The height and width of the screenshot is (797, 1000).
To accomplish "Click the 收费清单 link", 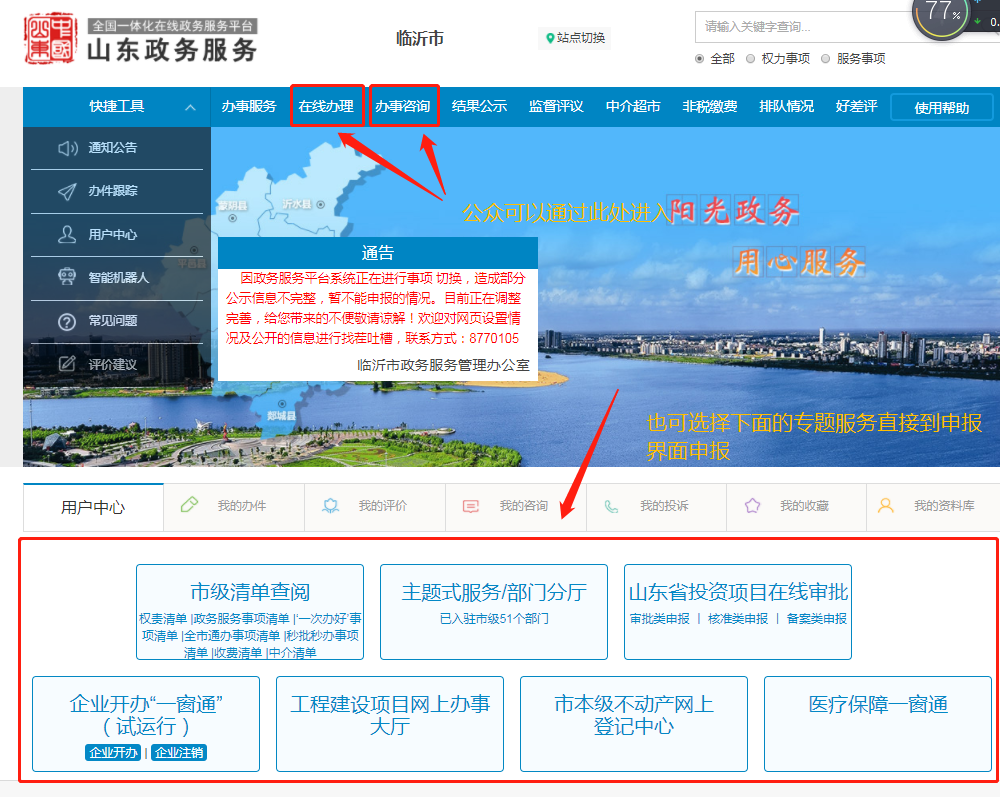I will (239, 653).
